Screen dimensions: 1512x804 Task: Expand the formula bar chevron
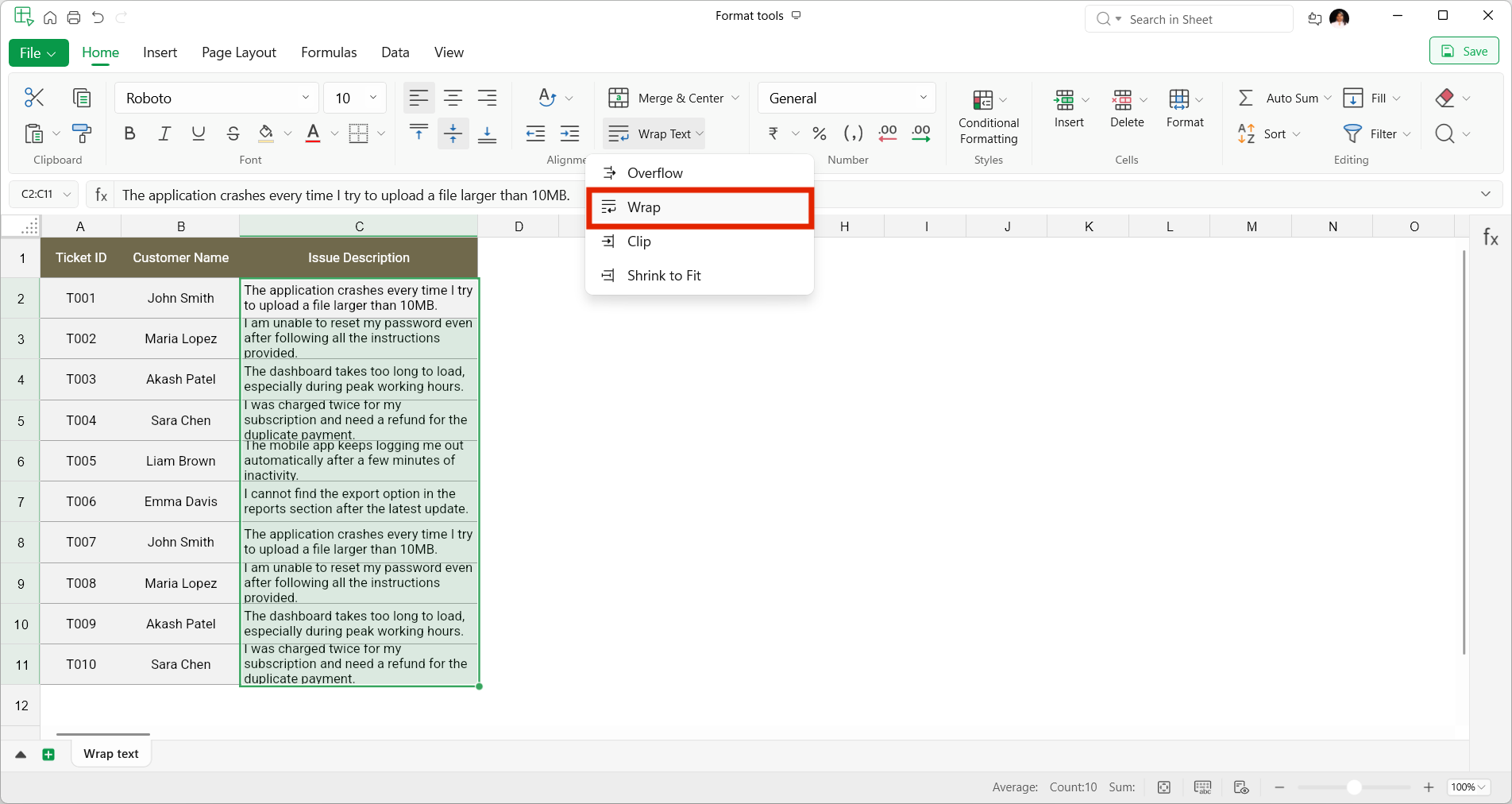(1485, 194)
